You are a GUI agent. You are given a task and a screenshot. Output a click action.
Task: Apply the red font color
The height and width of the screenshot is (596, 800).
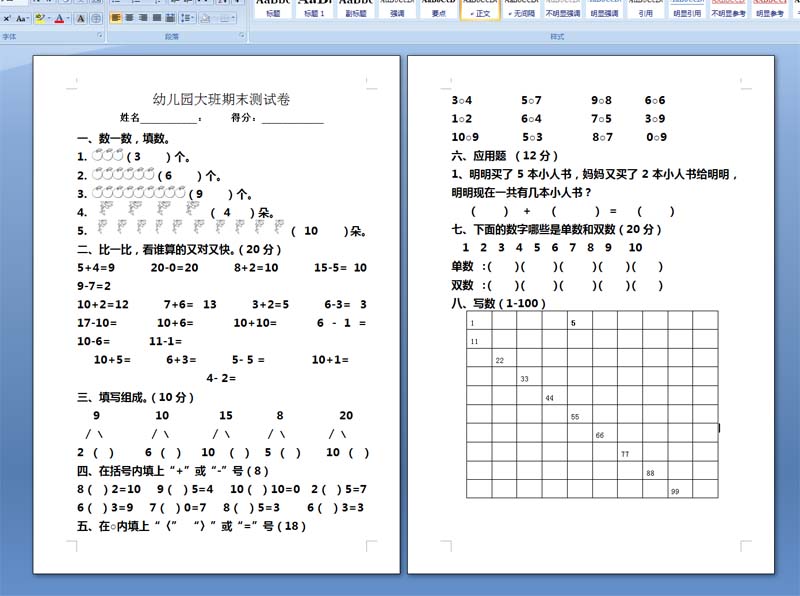(59, 19)
